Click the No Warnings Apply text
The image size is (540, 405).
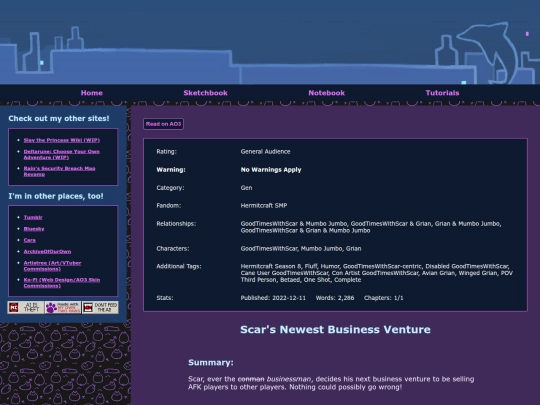coord(271,170)
